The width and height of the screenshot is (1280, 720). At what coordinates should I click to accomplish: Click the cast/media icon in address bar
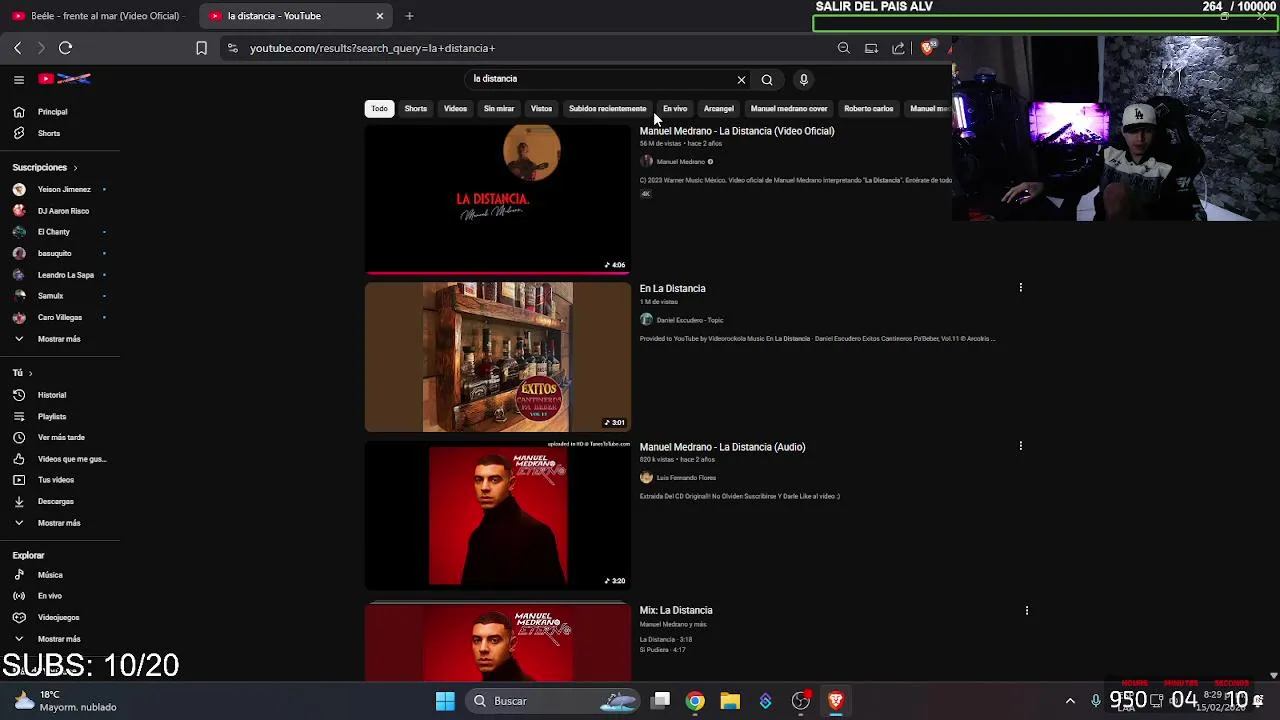871,48
